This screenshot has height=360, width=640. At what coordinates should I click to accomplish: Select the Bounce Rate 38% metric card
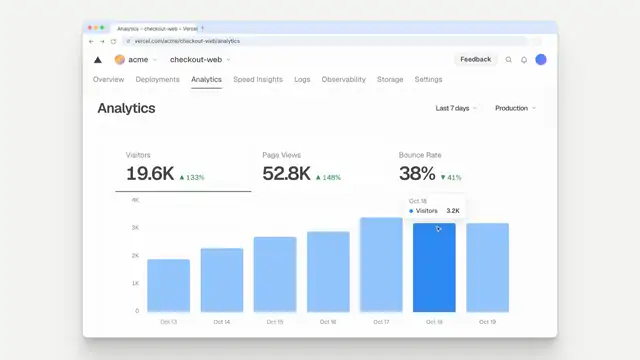coord(456,169)
